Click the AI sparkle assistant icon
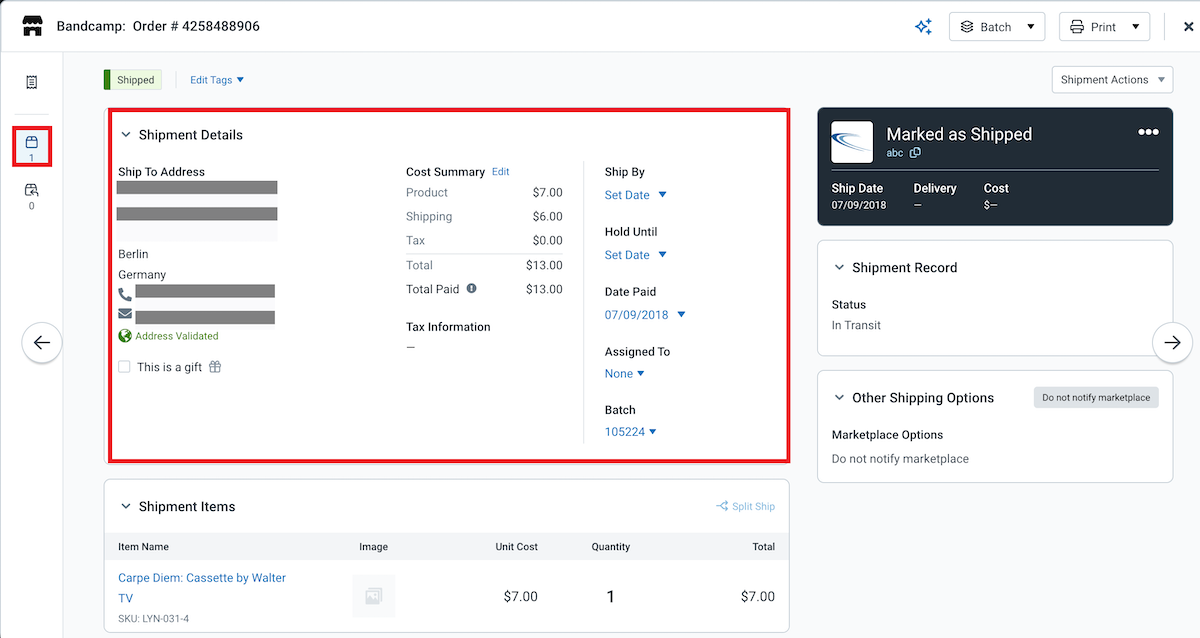 pos(923,27)
